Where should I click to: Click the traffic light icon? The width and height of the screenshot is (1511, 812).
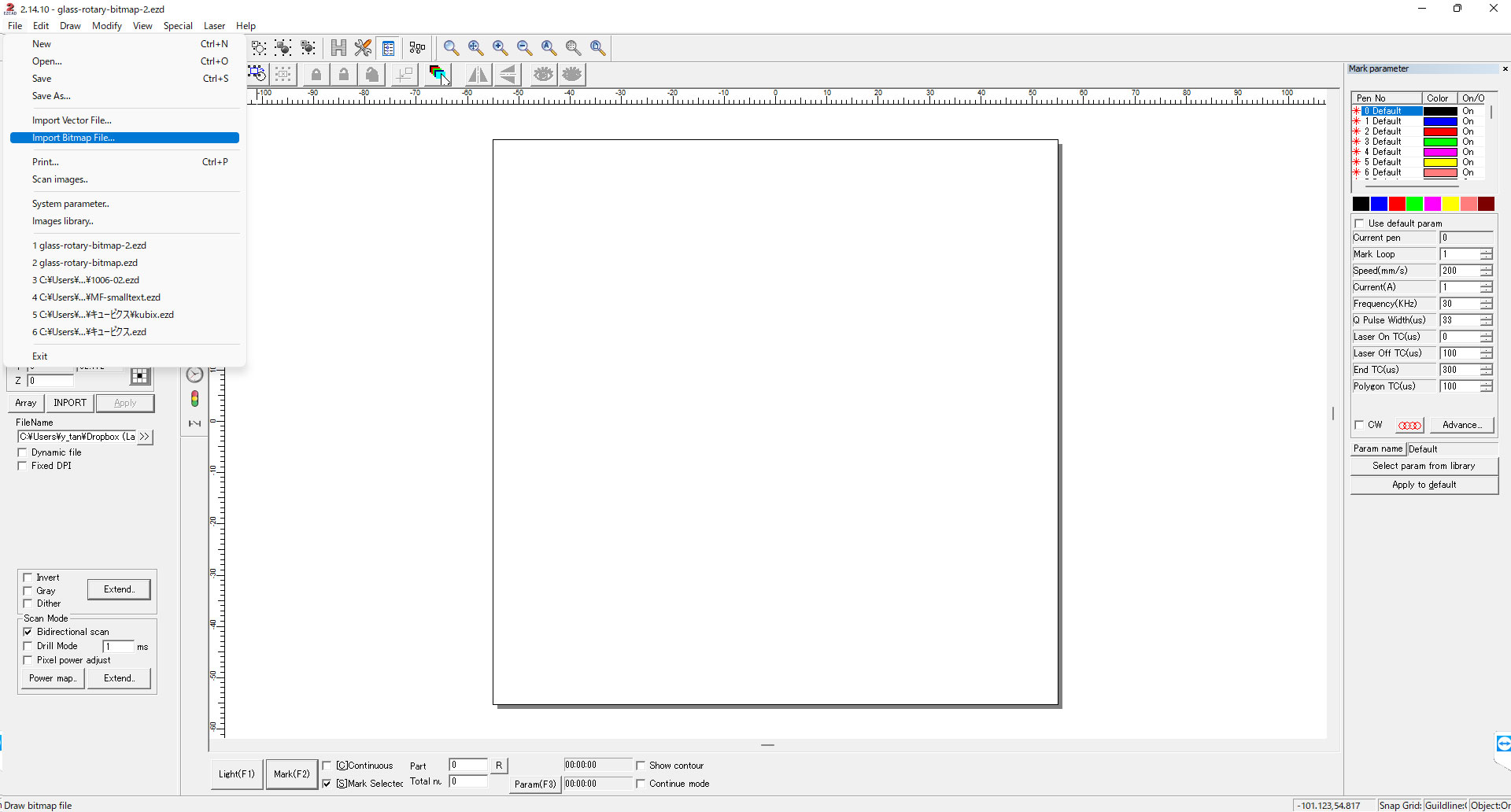point(194,399)
